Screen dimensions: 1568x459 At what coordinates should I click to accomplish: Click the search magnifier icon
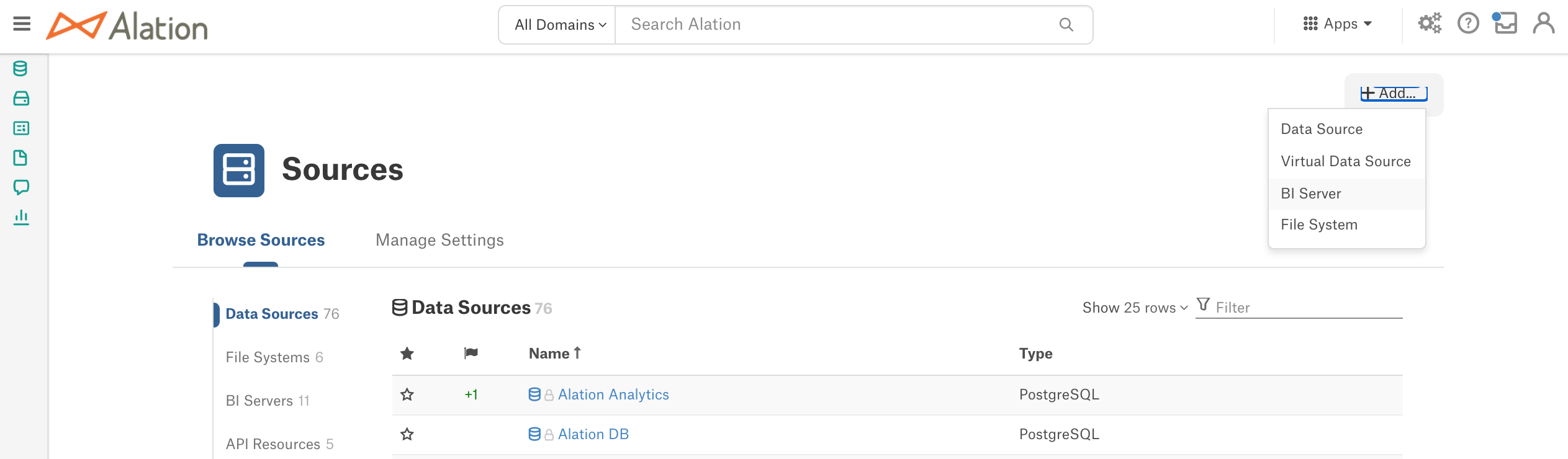1066,25
